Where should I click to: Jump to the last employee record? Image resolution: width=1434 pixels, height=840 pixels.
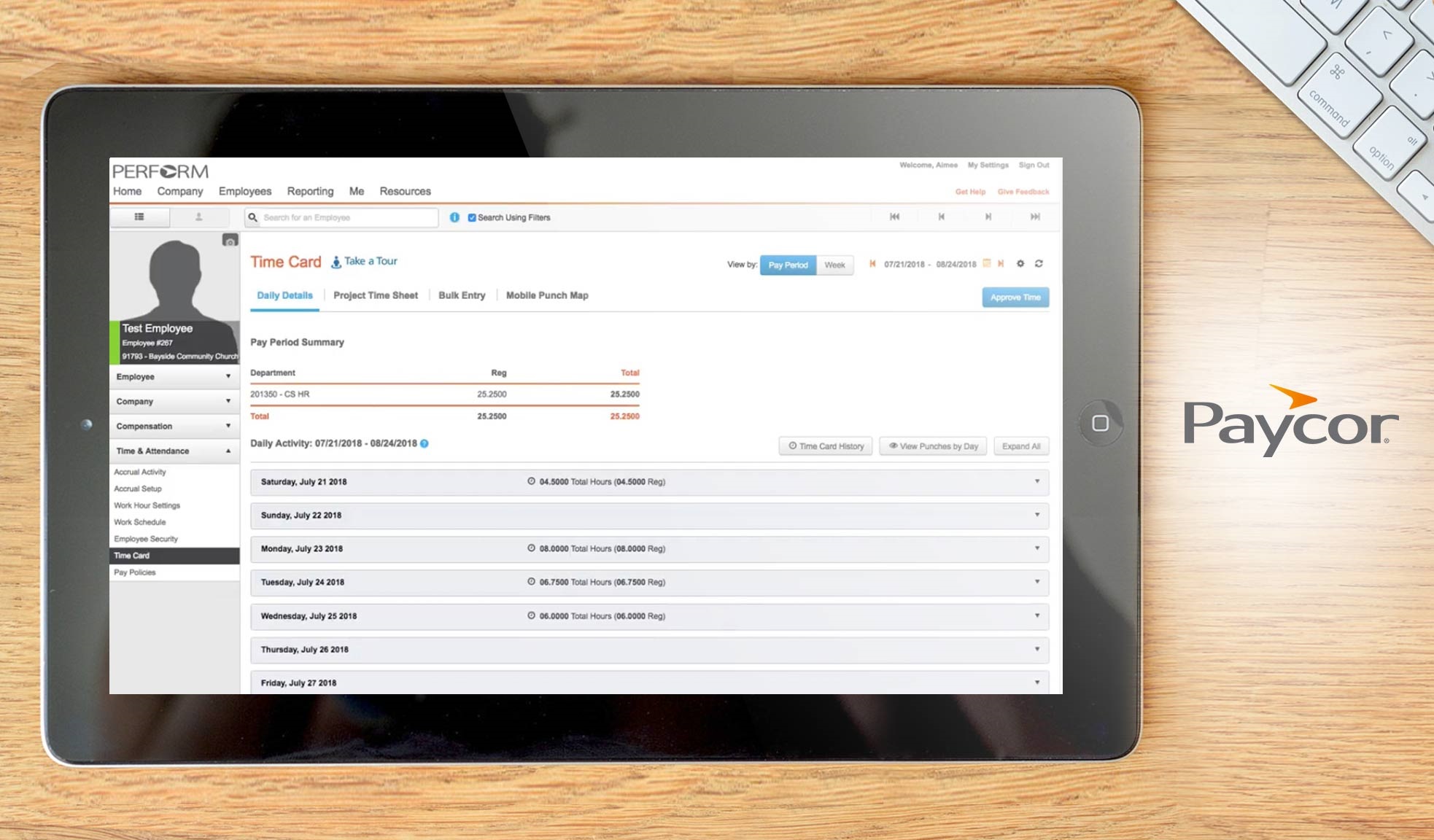1035,217
